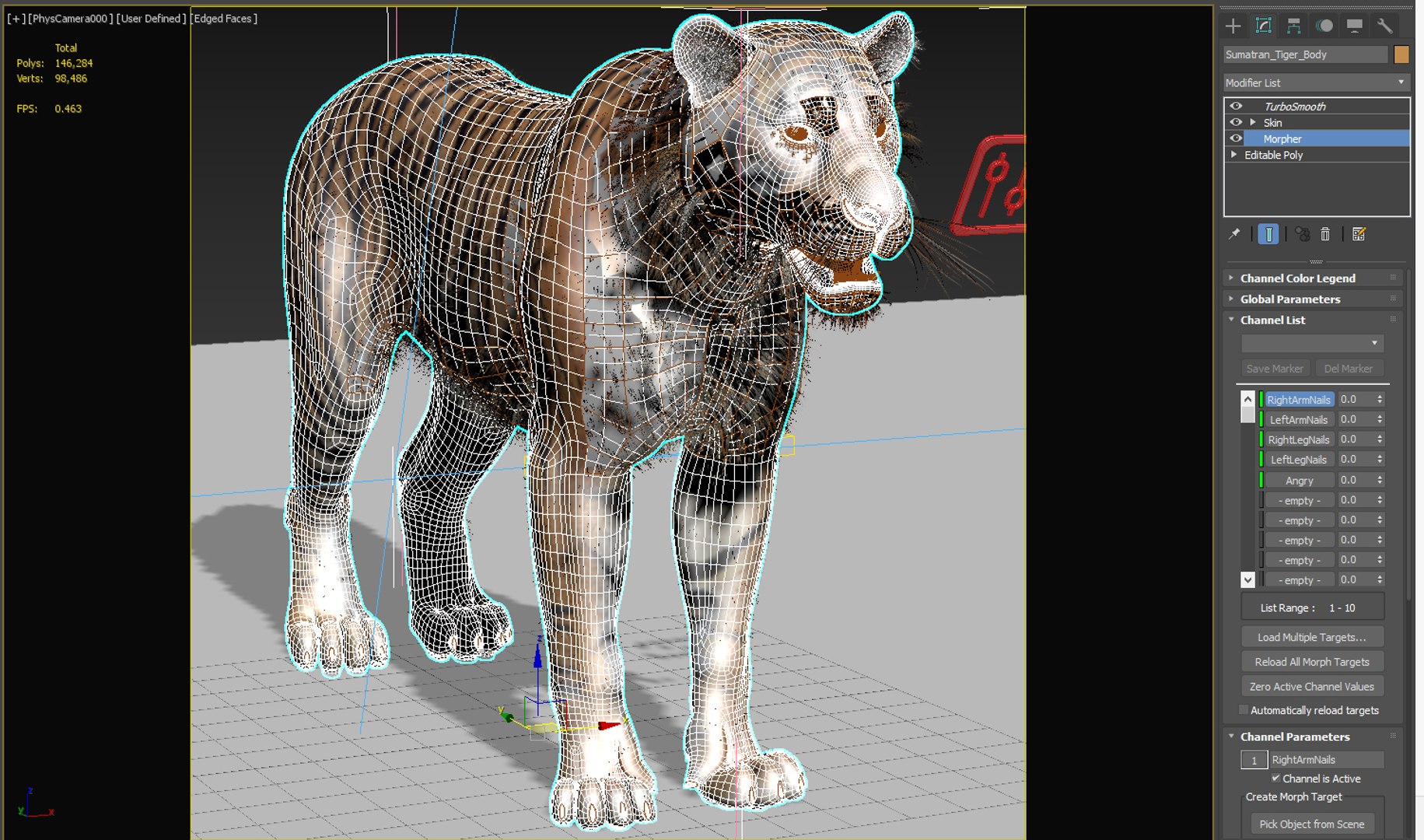Viewport: 1424px width, 840px height.
Task: Collapse the Channel Parameters rollout
Action: coord(1230,736)
